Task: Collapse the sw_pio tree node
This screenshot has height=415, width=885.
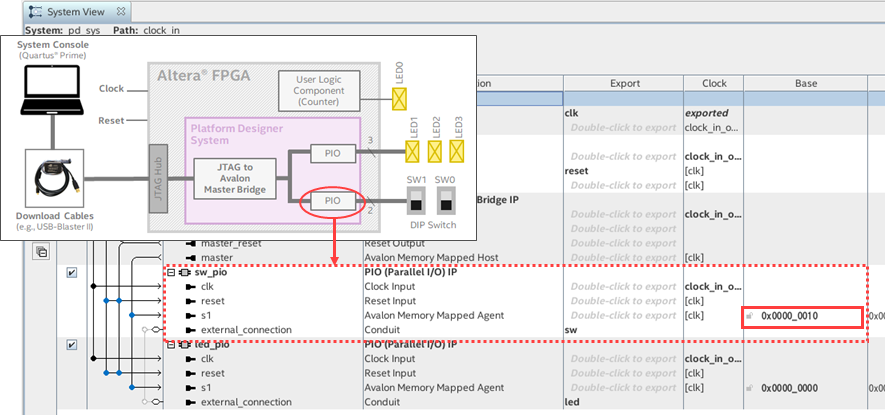Action: coord(171,272)
